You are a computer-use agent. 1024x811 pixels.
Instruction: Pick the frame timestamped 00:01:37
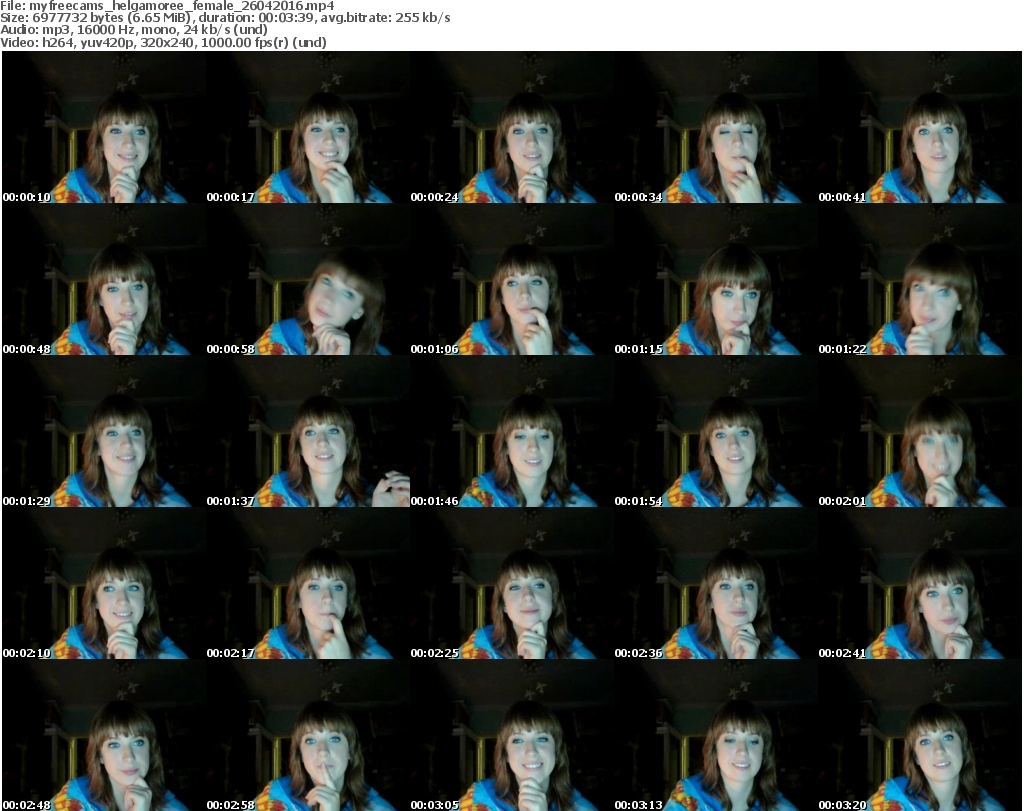(308, 432)
